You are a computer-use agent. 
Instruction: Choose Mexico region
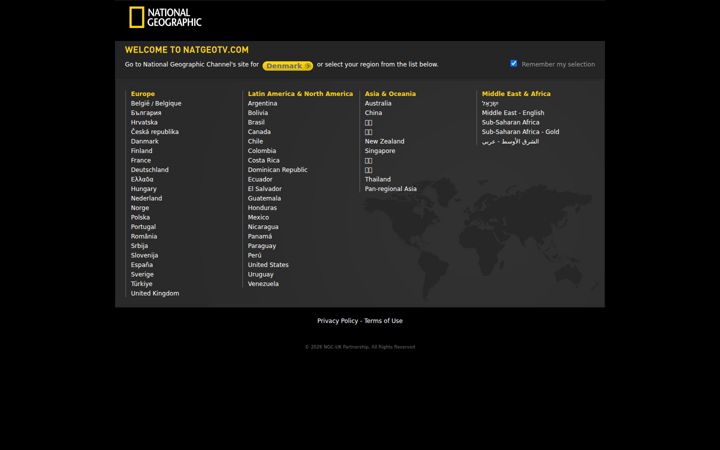pyautogui.click(x=258, y=217)
